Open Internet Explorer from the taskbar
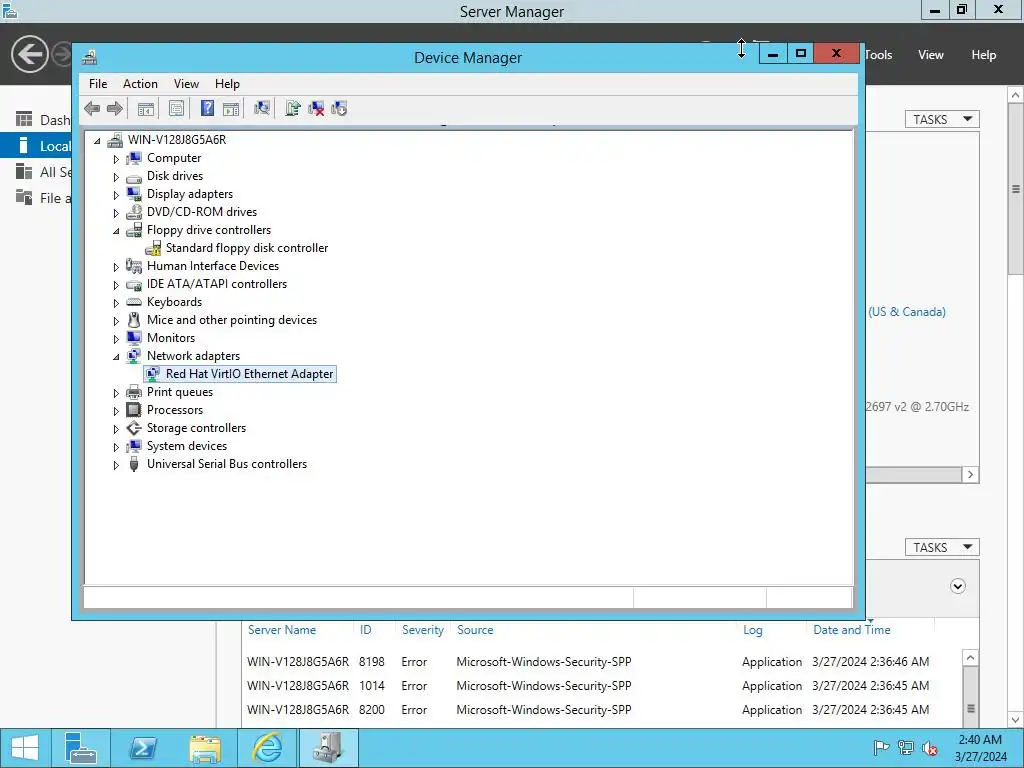Viewport: 1024px width, 768px height. [267, 748]
